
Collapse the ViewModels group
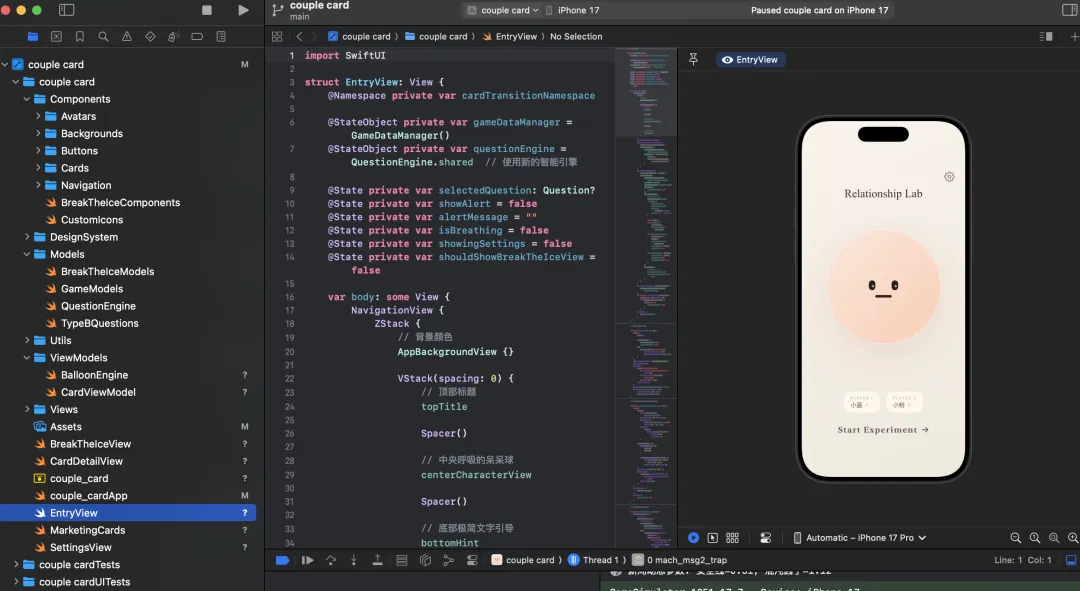pos(28,358)
